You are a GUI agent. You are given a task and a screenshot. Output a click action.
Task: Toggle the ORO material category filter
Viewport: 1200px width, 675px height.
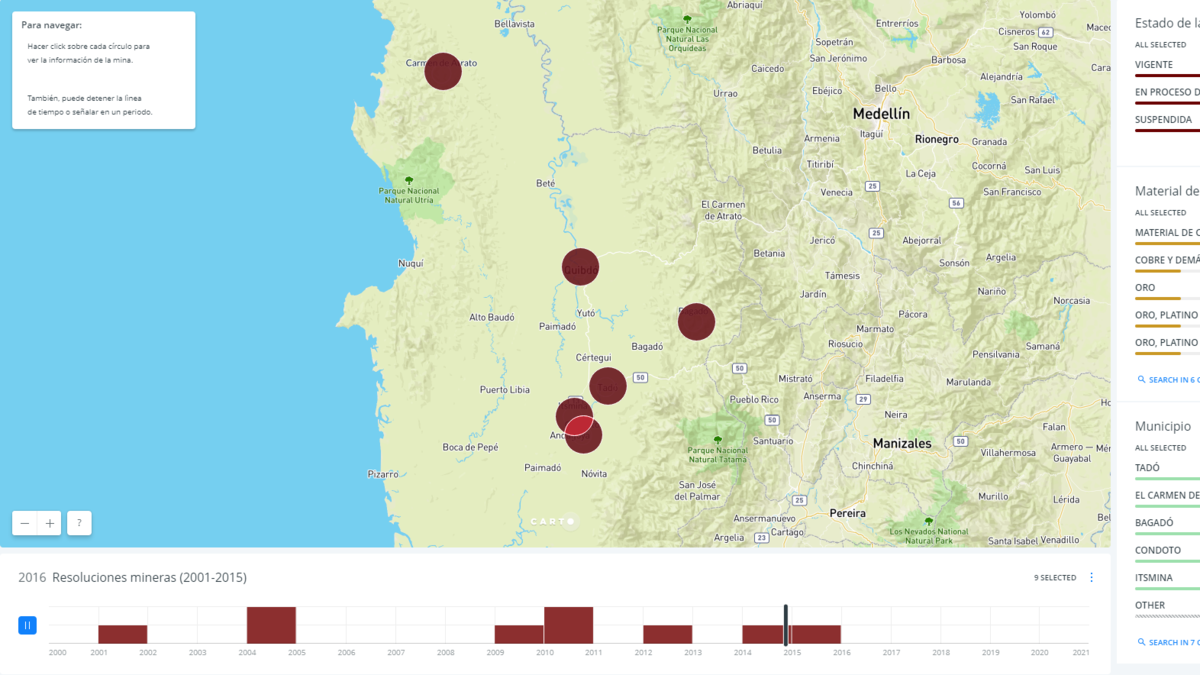coord(1146,288)
